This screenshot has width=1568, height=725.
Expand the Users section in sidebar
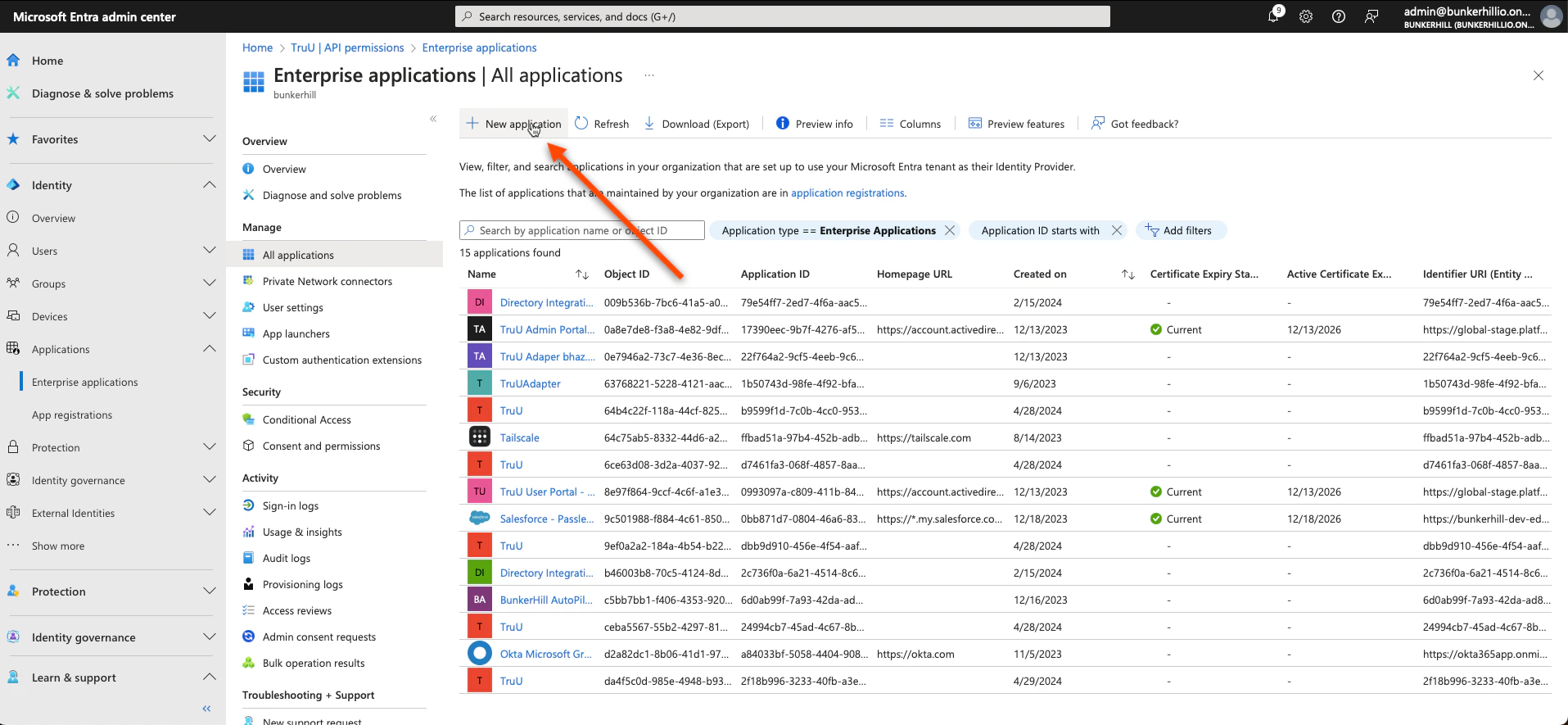[209, 251]
